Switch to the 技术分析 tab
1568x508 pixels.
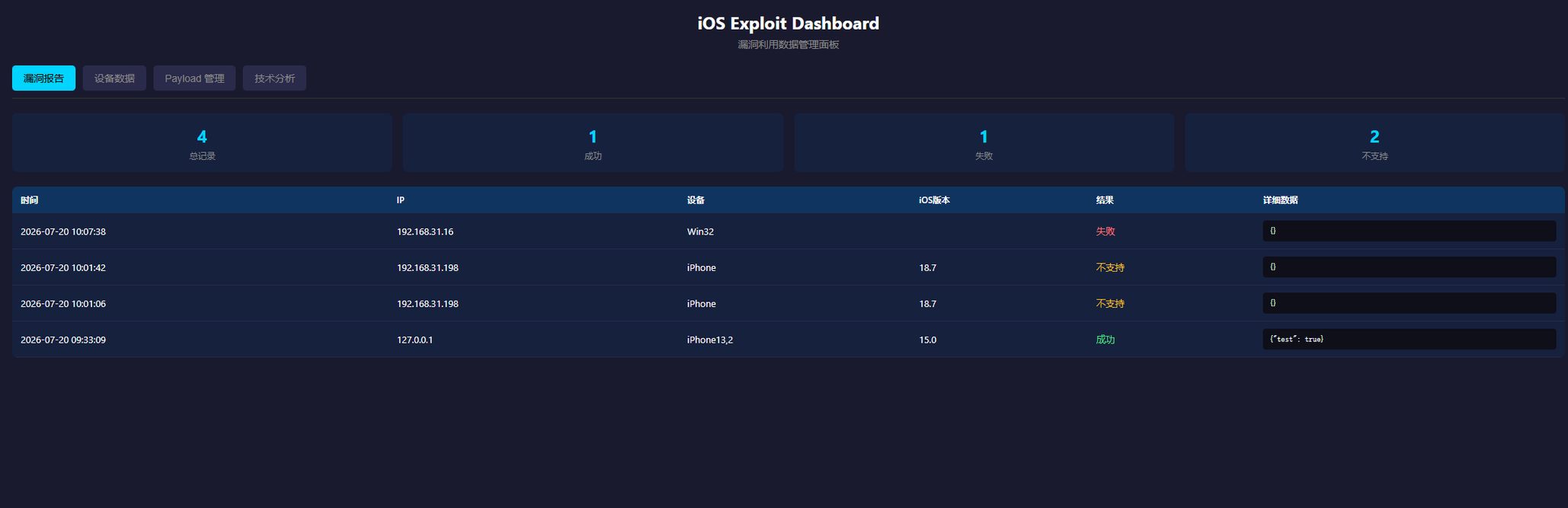click(274, 78)
